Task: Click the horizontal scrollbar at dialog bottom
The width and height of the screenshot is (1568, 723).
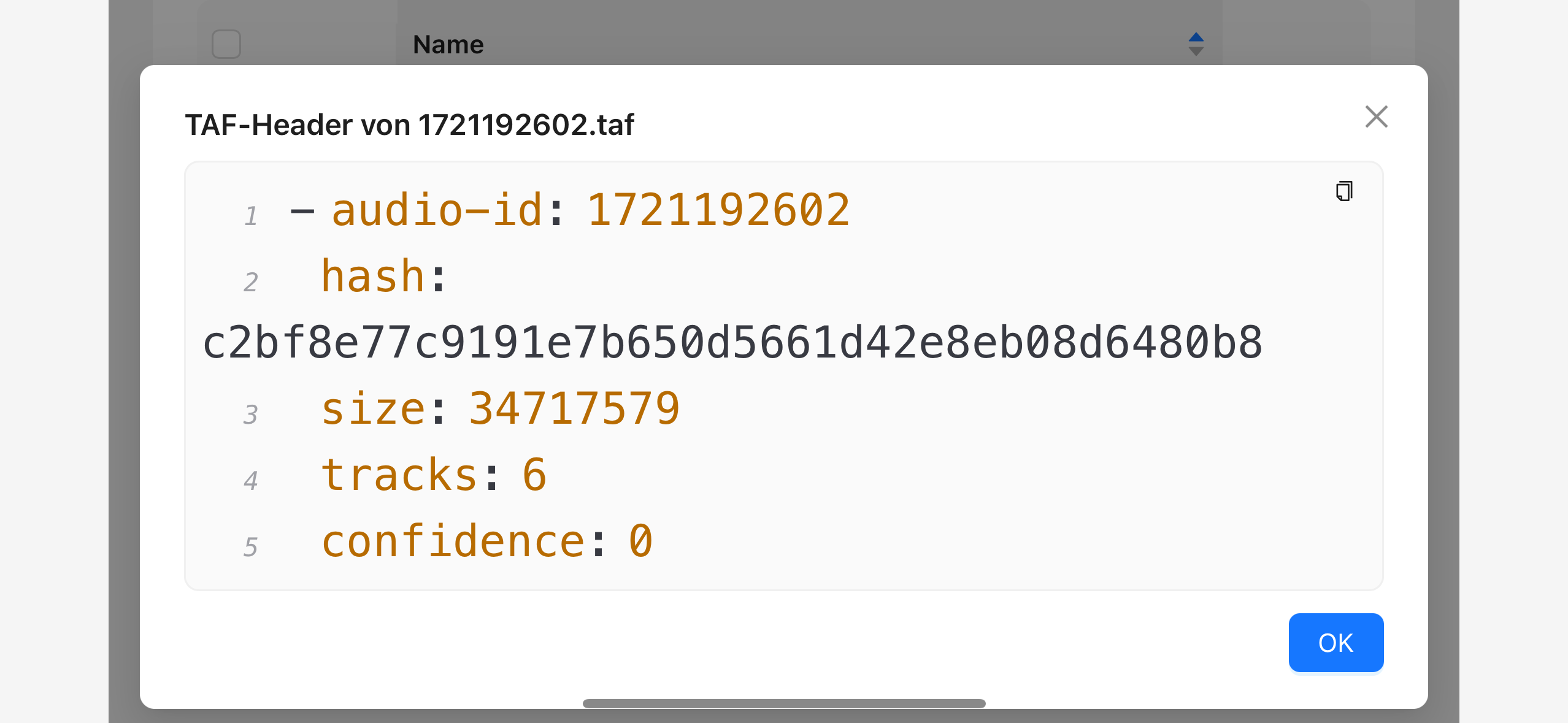Action: 784,703
